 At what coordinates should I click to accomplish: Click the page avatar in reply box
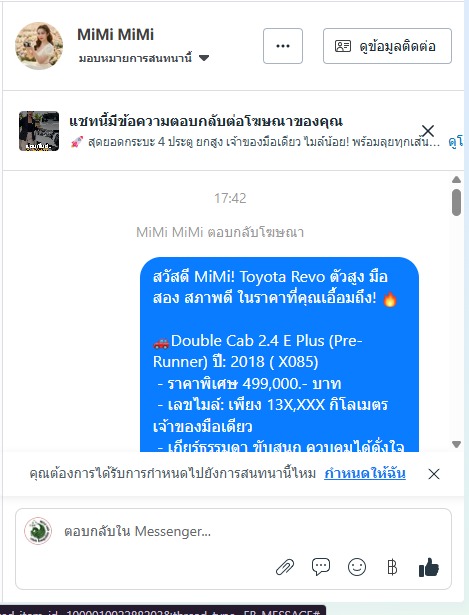(x=38, y=531)
